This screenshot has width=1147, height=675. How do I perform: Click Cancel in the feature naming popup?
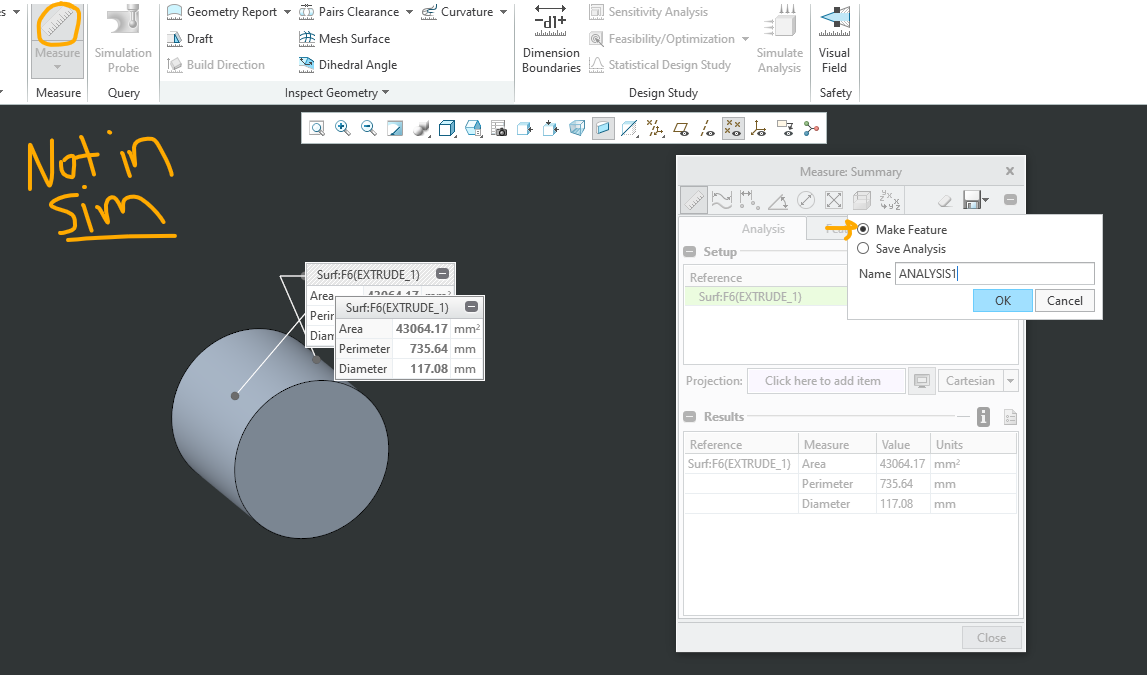(1064, 300)
